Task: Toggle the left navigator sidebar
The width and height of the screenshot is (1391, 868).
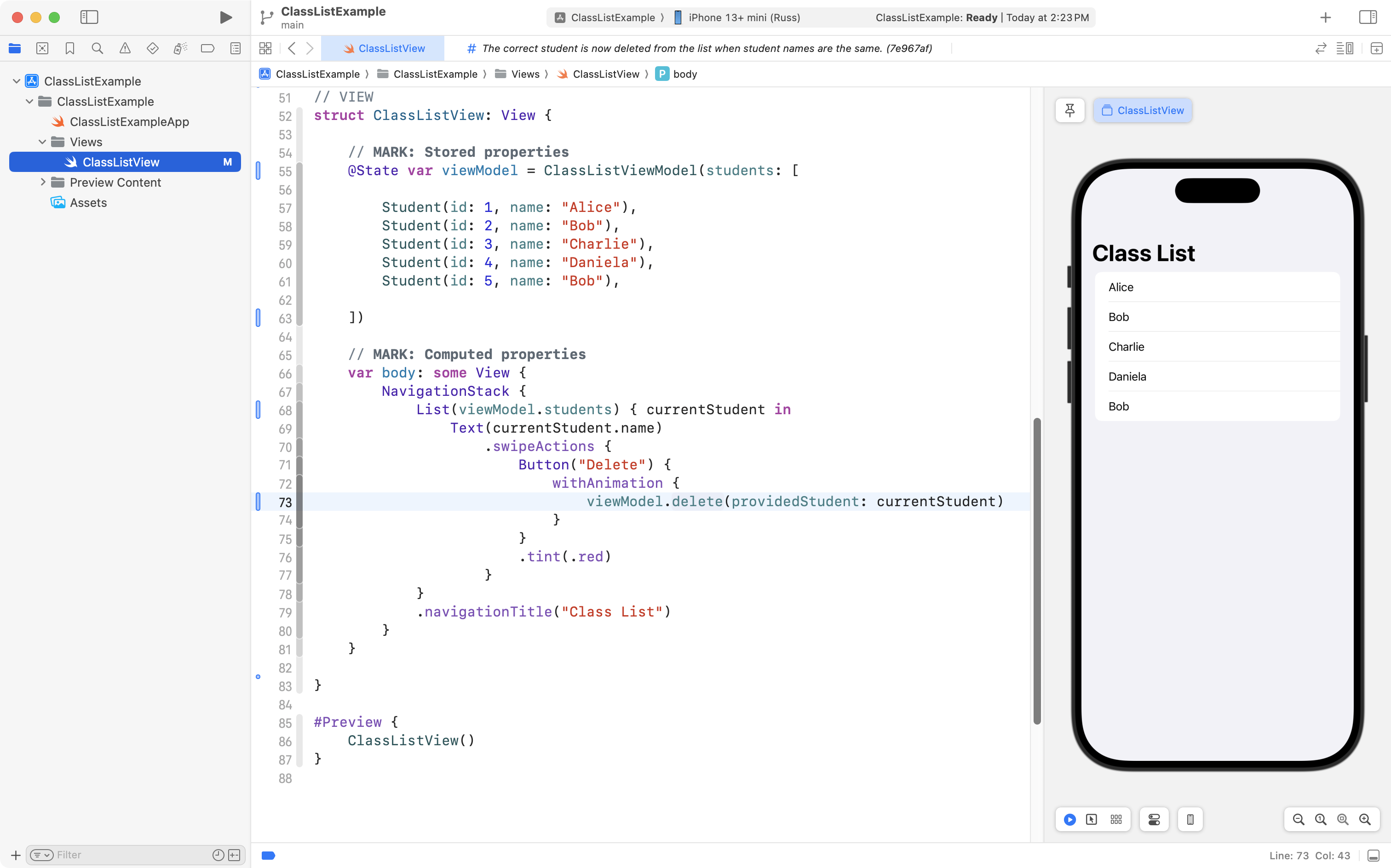Action: point(89,17)
